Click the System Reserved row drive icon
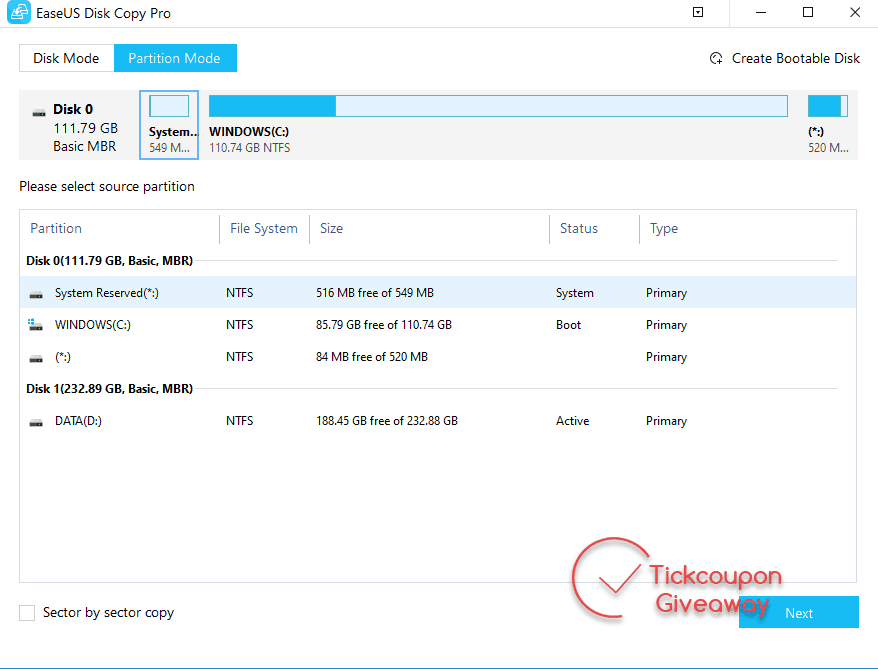The width and height of the screenshot is (878, 669). click(x=37, y=294)
